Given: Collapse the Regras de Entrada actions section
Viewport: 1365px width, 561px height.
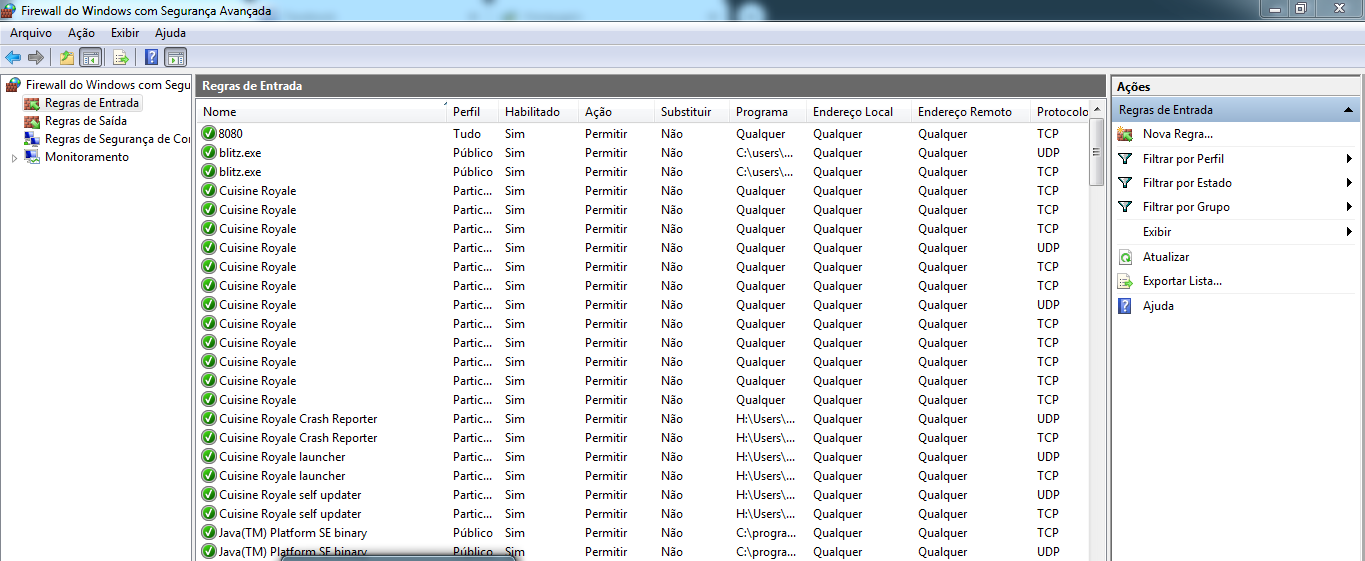Looking at the screenshot, I should (1348, 110).
